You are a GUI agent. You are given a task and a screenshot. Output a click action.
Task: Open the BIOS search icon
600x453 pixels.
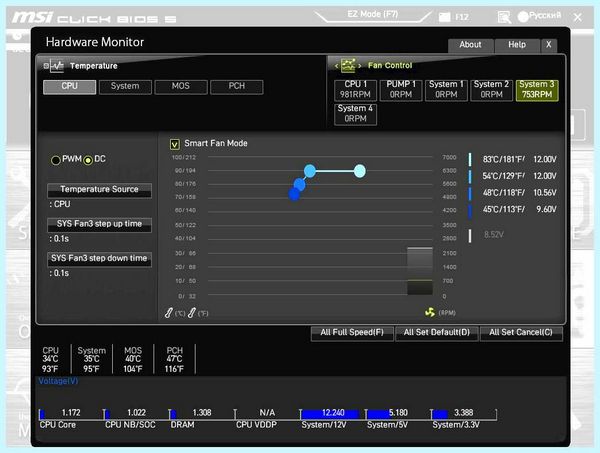point(504,17)
